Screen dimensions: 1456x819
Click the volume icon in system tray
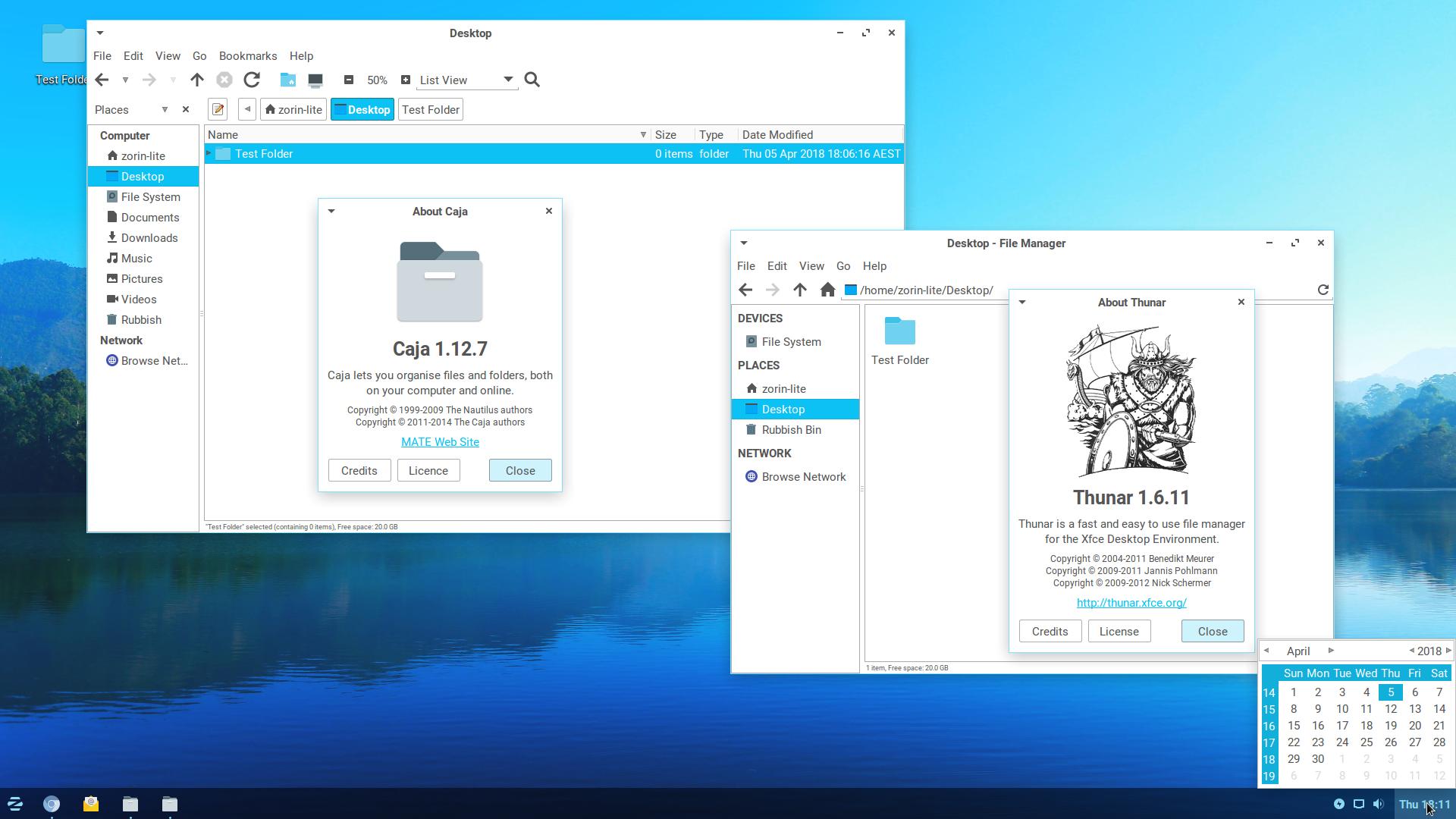click(1378, 804)
